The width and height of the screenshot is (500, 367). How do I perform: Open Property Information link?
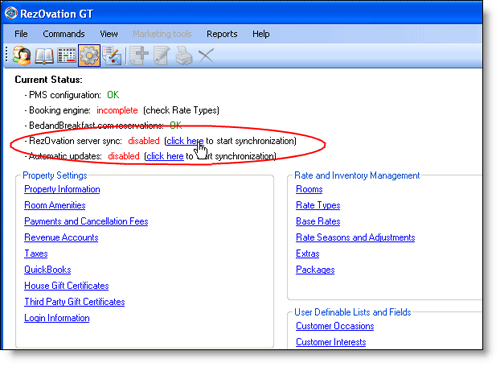click(62, 189)
